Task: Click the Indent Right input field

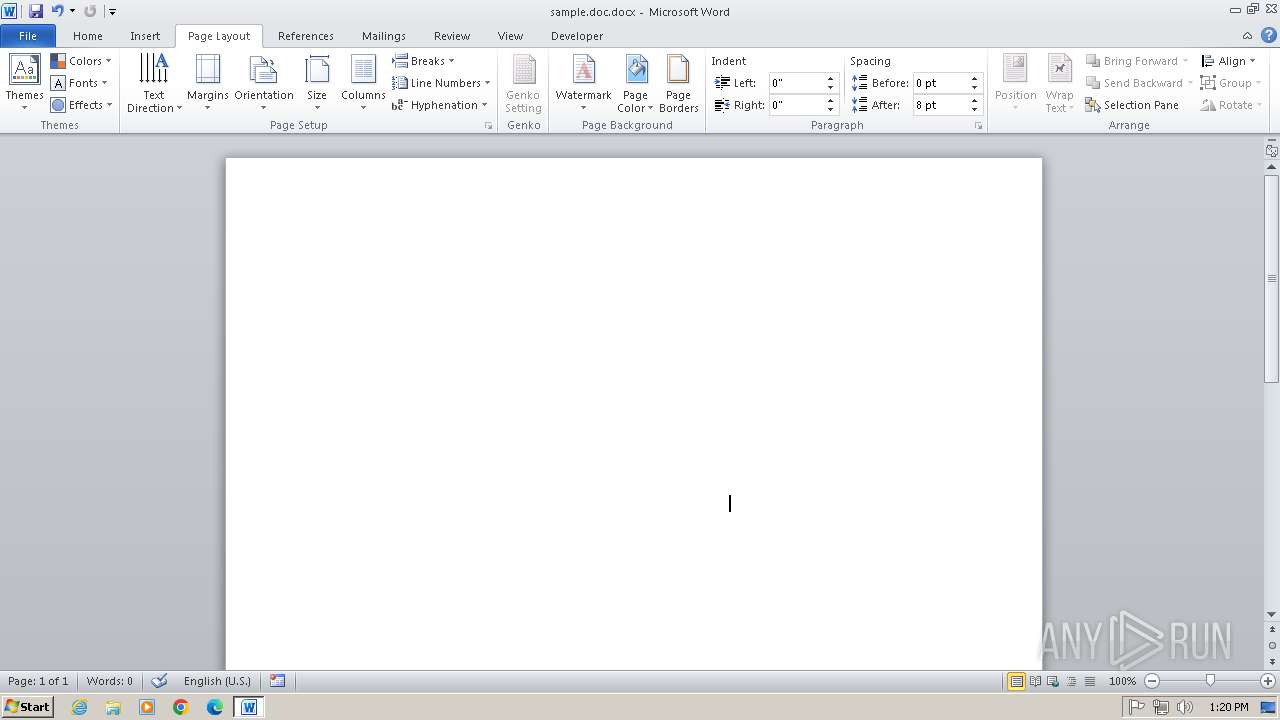Action: 796,105
